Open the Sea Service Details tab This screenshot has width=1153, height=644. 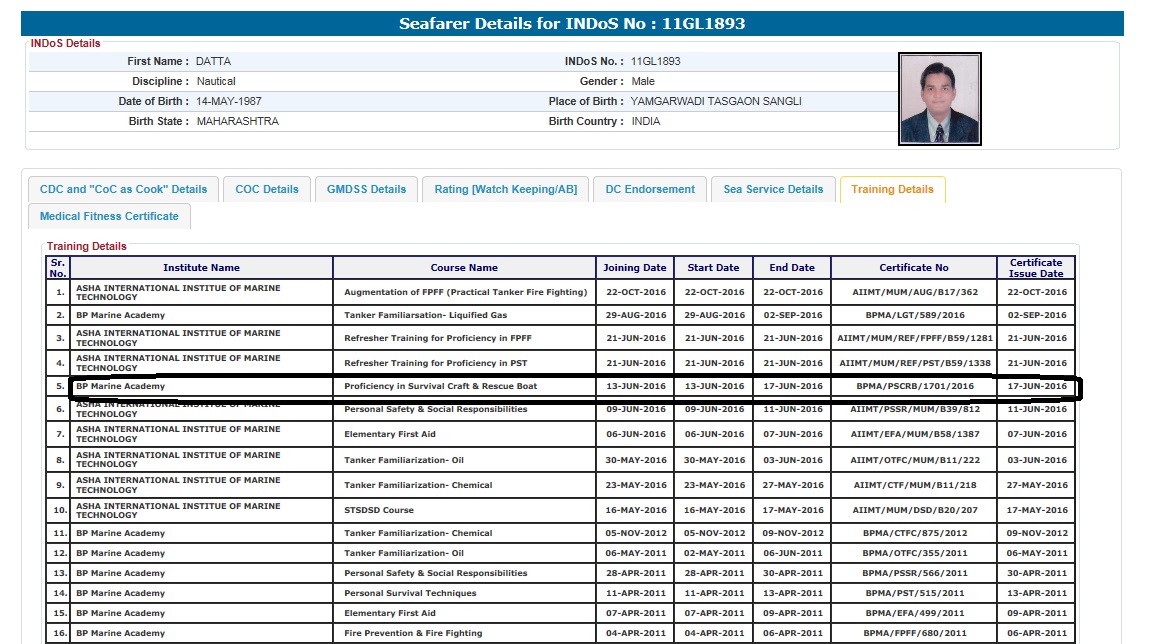pos(773,189)
